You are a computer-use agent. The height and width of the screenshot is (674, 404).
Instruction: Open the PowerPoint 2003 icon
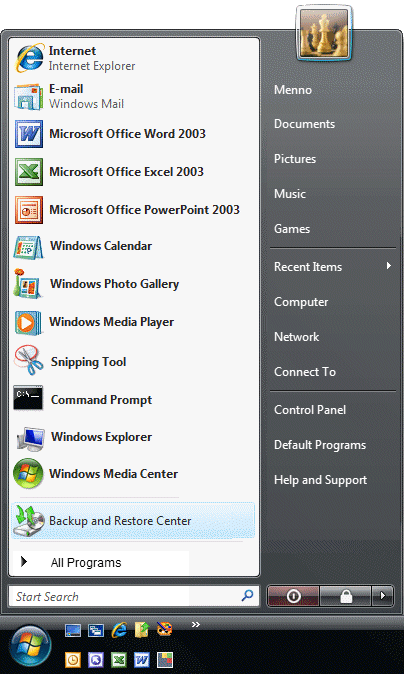28,210
